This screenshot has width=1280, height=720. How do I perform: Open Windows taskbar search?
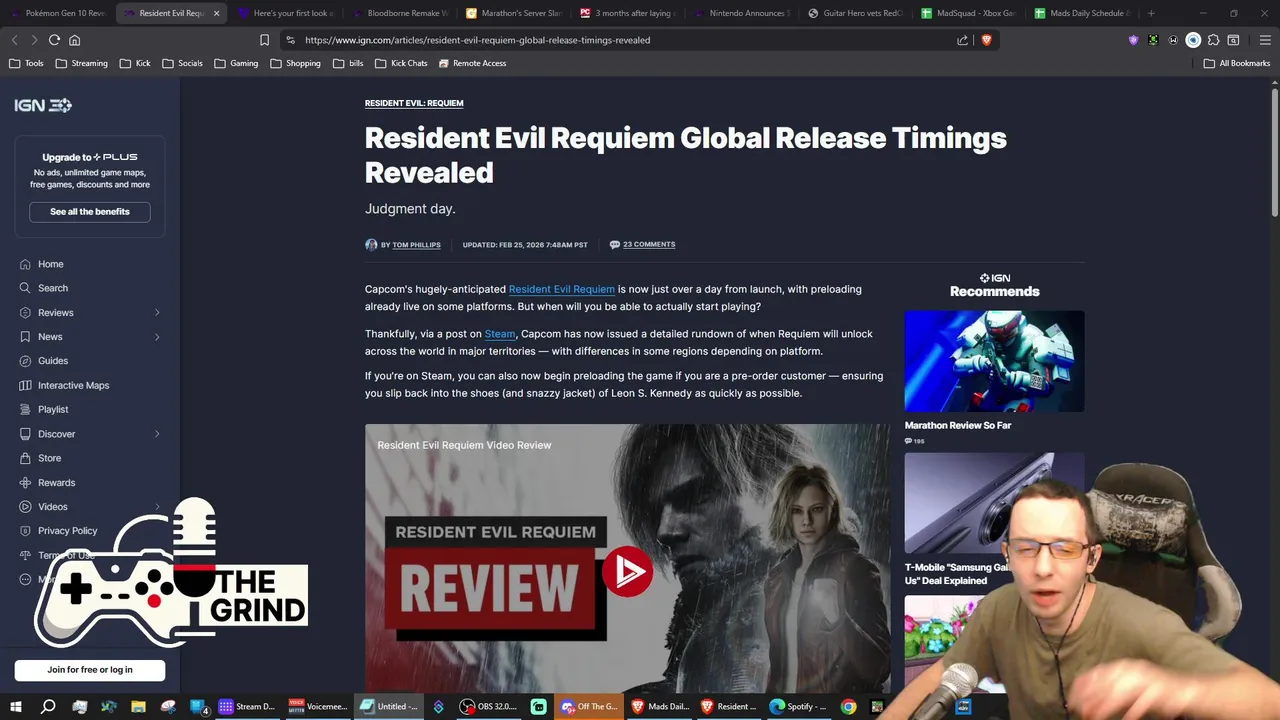pos(47,707)
